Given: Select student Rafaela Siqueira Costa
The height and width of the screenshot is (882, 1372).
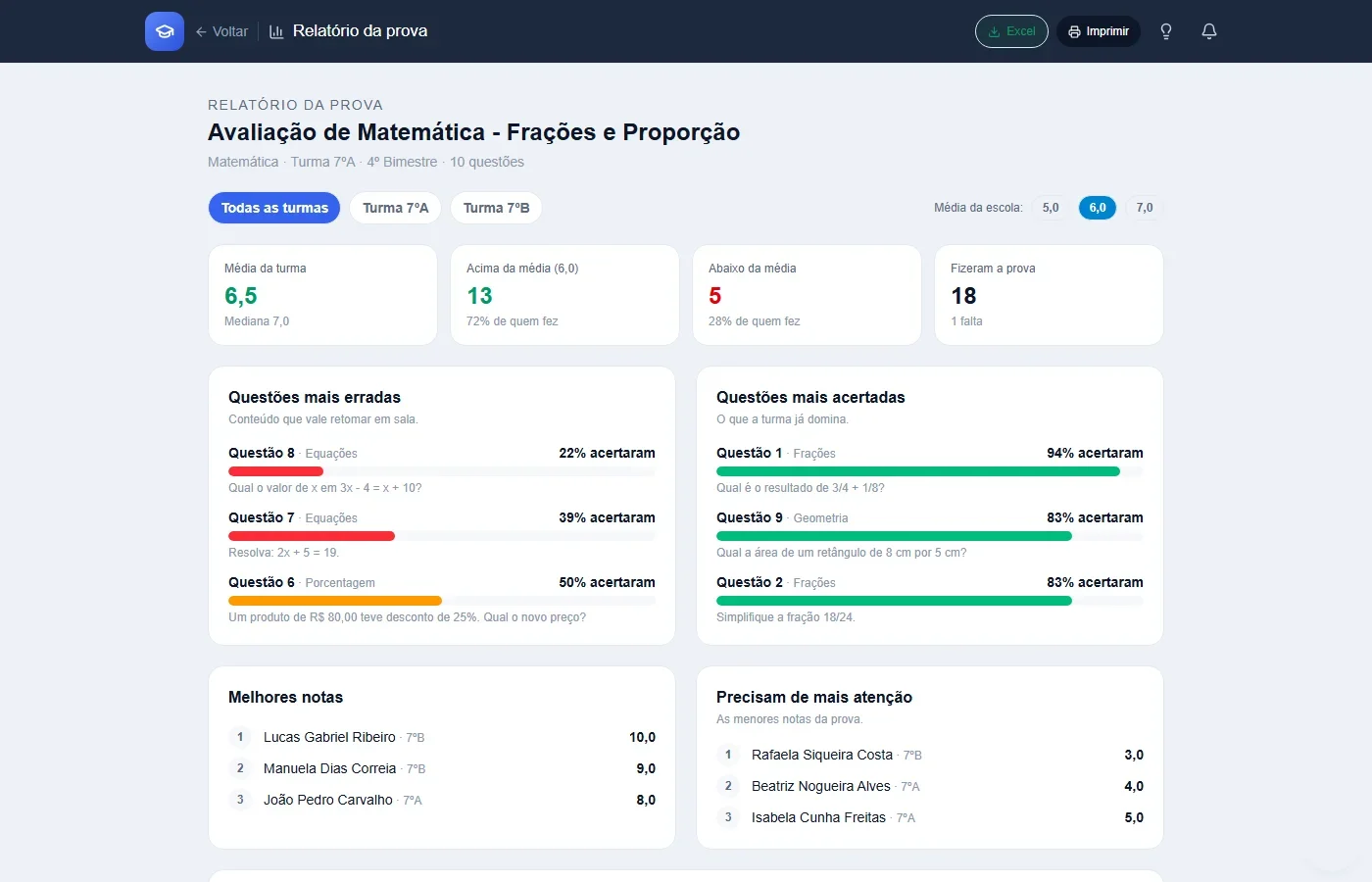Looking at the screenshot, I should pyautogui.click(x=822, y=755).
